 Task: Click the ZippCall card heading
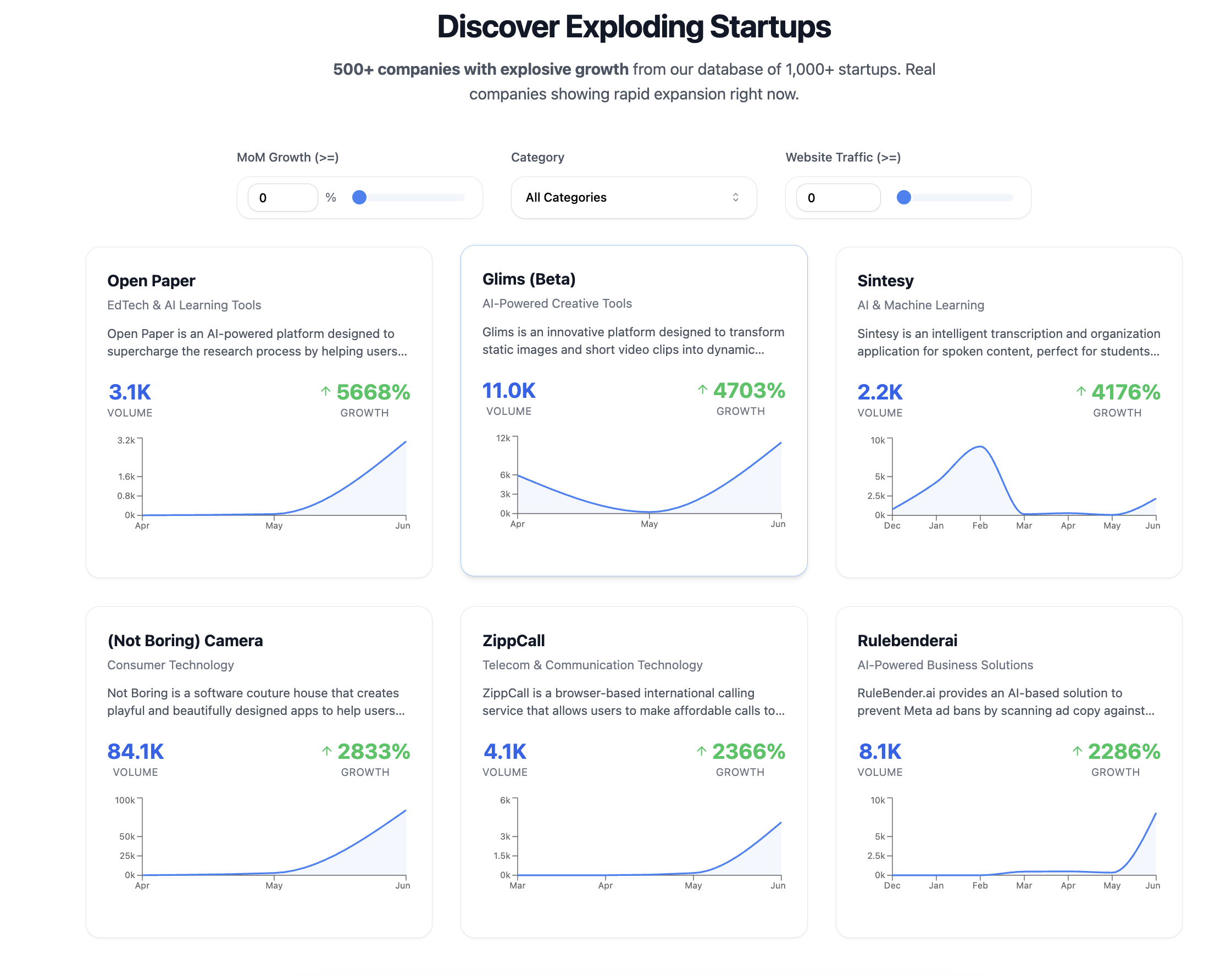pyautogui.click(x=513, y=641)
